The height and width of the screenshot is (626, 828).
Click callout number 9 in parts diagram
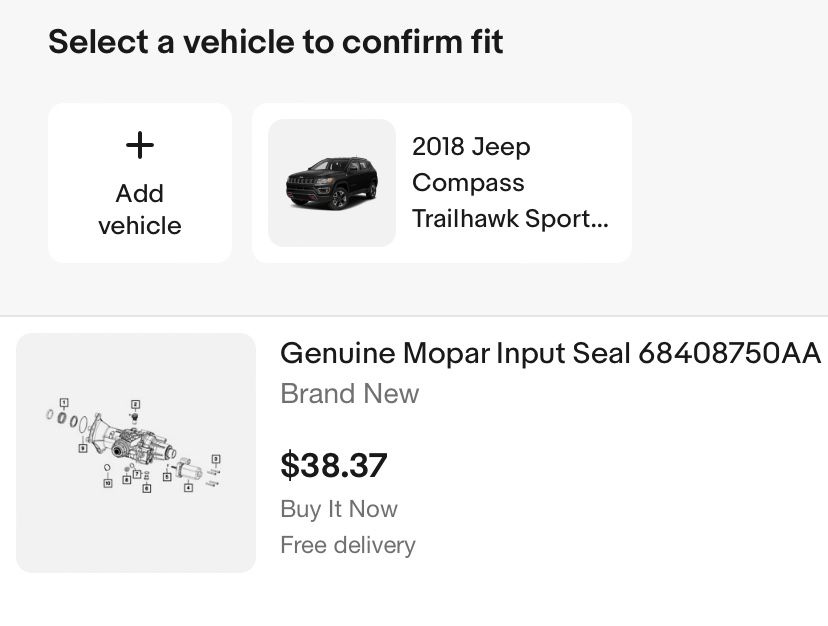(83, 448)
